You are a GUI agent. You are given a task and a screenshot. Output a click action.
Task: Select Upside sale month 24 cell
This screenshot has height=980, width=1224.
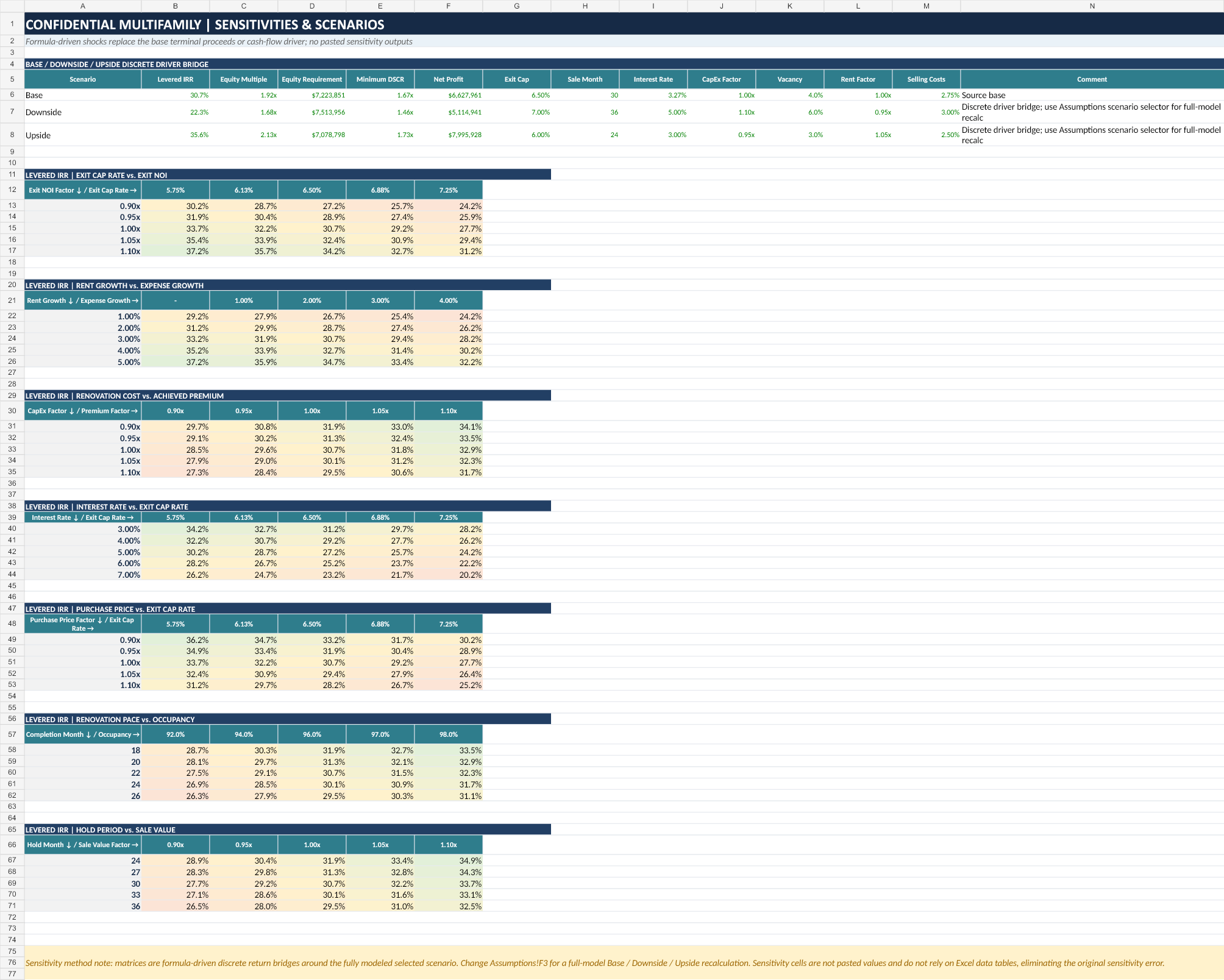tap(585, 135)
